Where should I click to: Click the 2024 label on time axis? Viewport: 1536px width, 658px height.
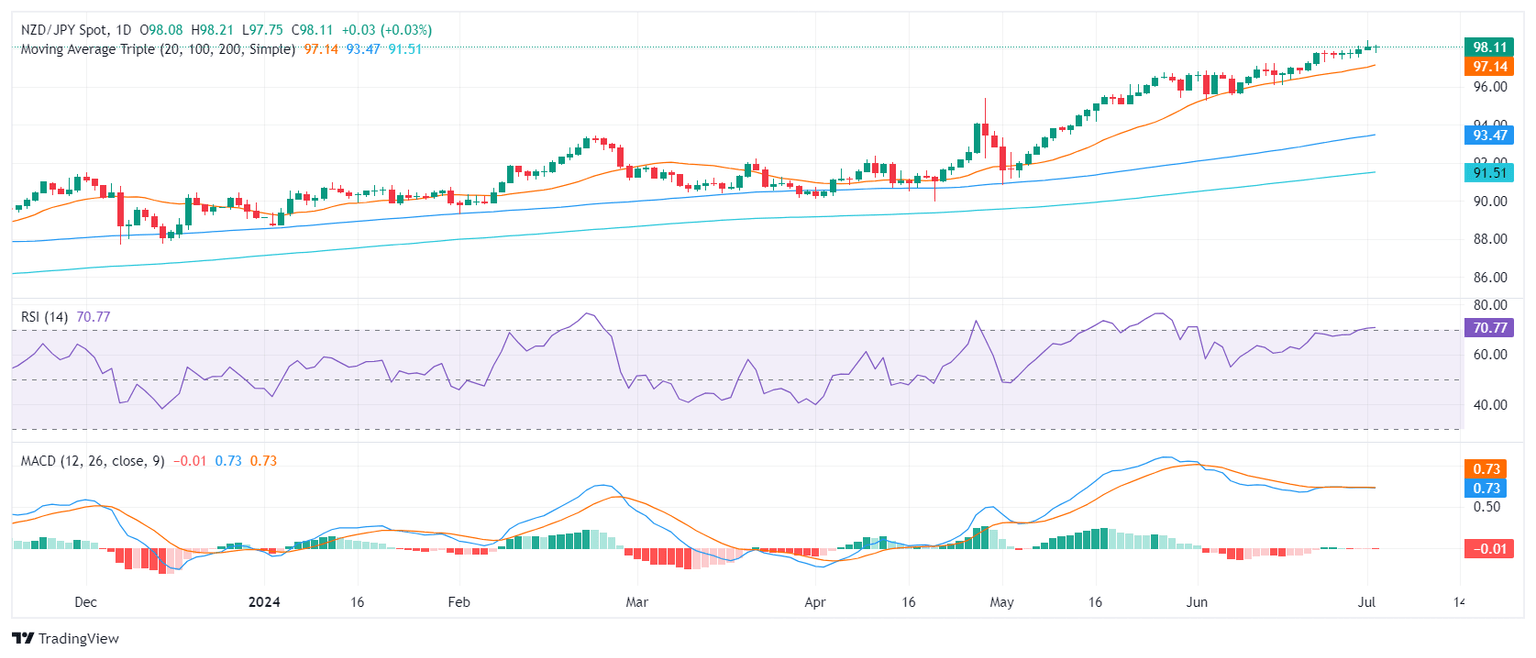pyautogui.click(x=264, y=603)
